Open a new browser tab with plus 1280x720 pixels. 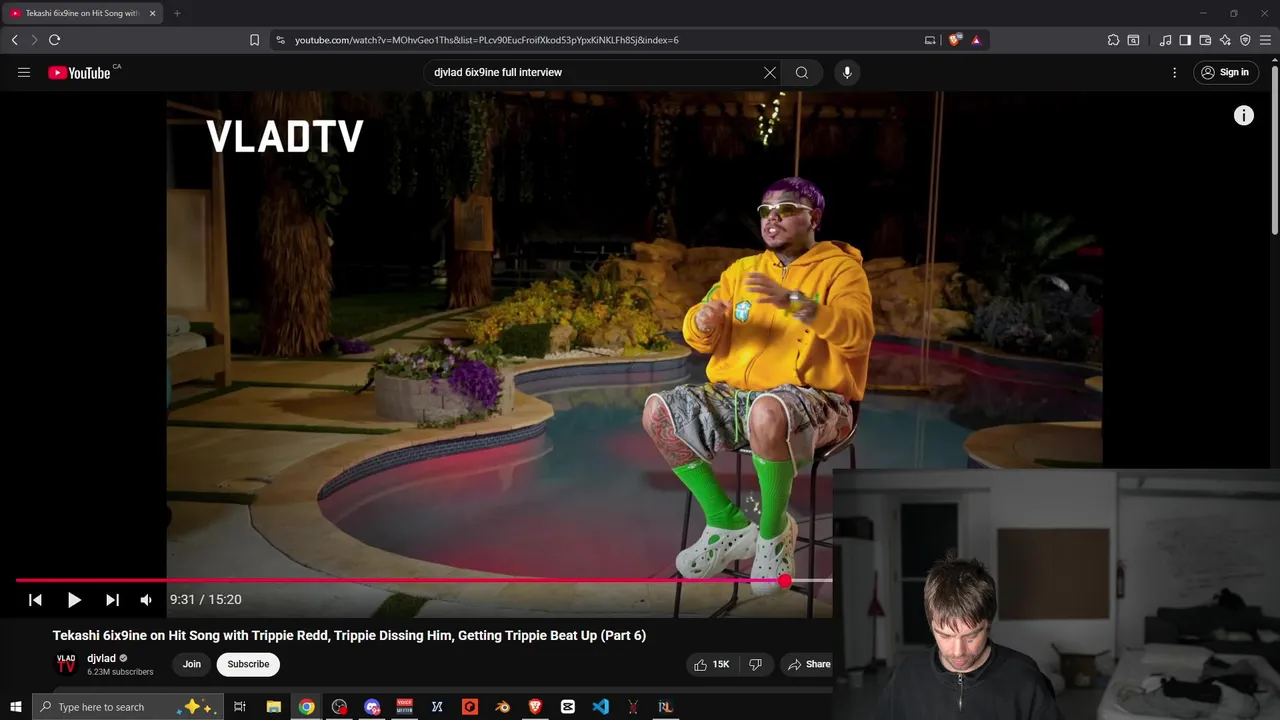click(177, 13)
